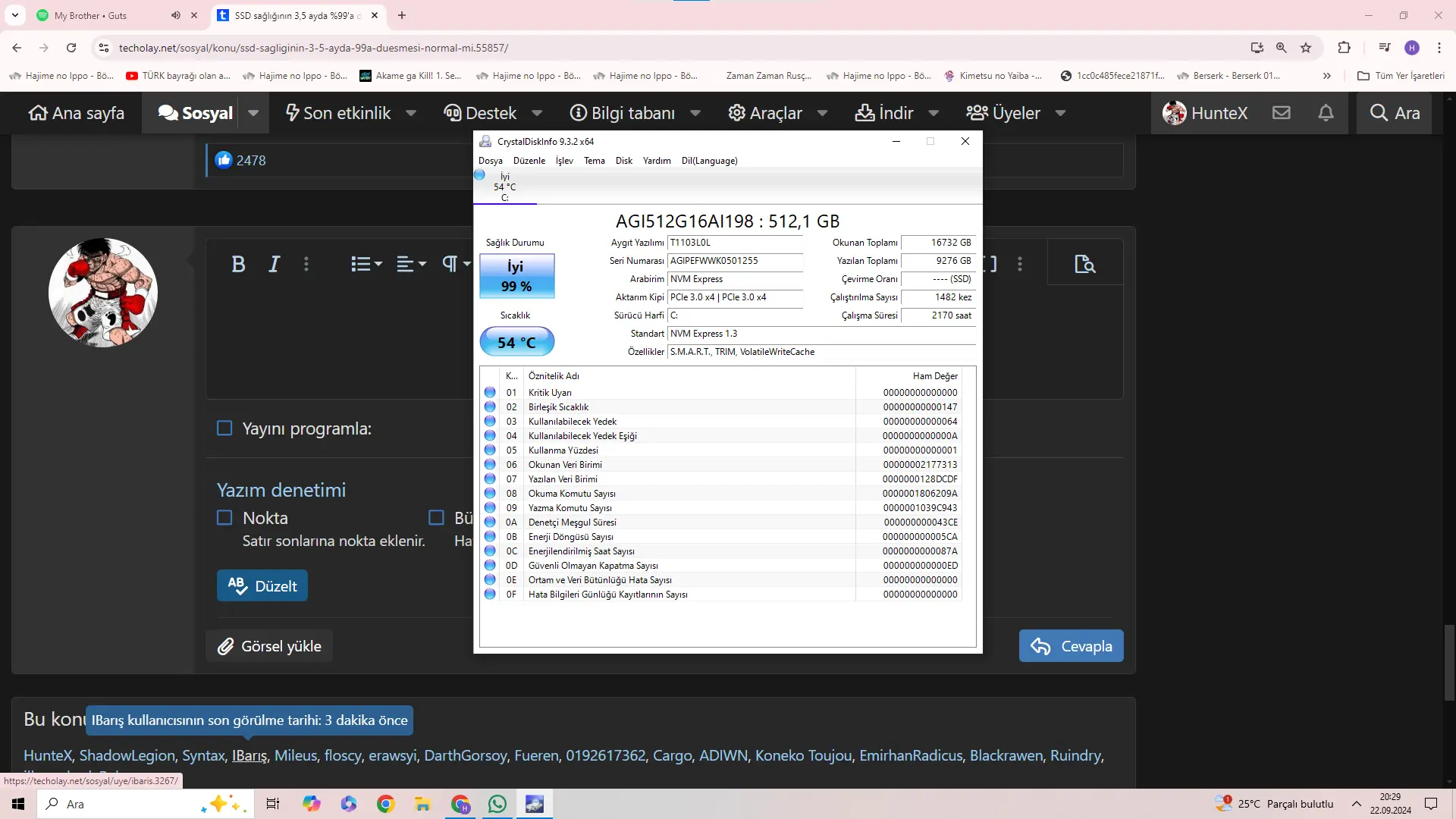Image resolution: width=1456 pixels, height=819 pixels.
Task: Open the ShadowLegion user profile link
Action: click(127, 755)
